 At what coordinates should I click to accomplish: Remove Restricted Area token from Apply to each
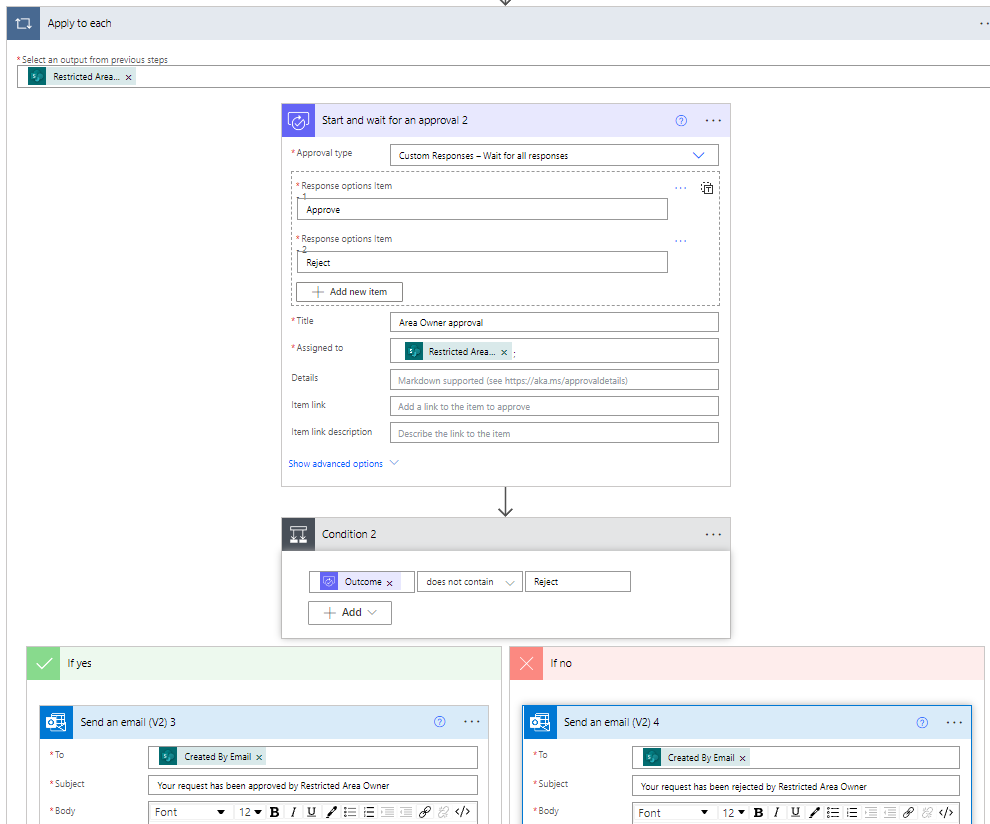click(x=129, y=77)
